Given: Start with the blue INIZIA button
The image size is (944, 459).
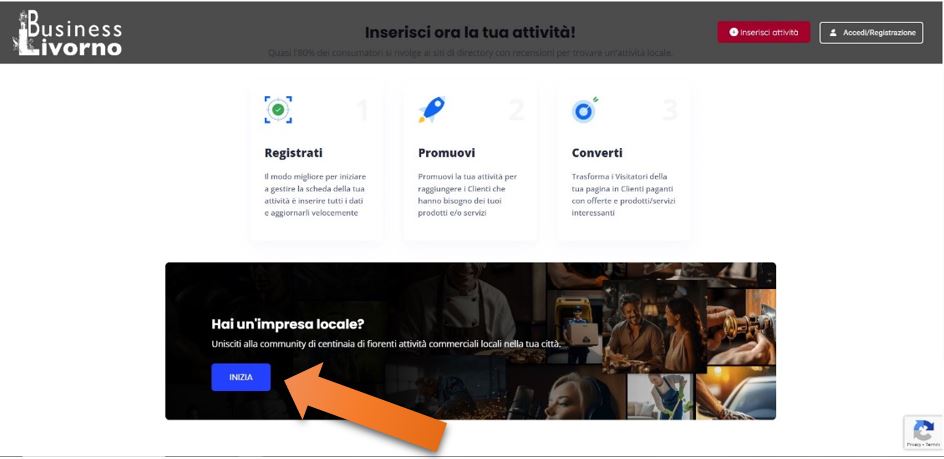Looking at the screenshot, I should [x=241, y=377].
